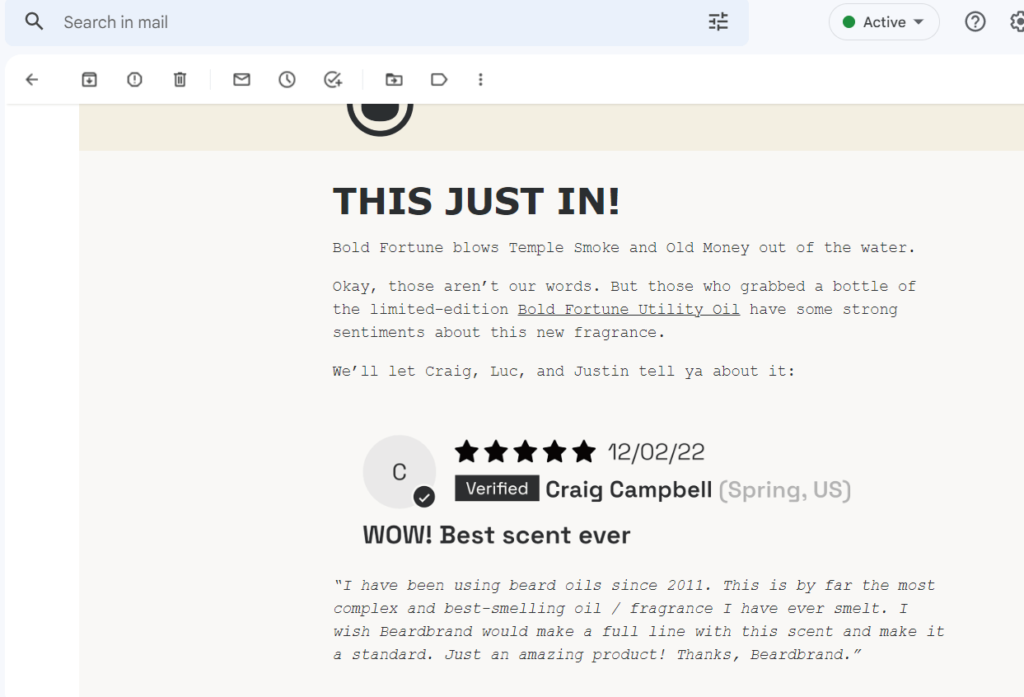This screenshot has width=1024, height=697.
Task: Delete this email with trash icon
Action: click(180, 80)
